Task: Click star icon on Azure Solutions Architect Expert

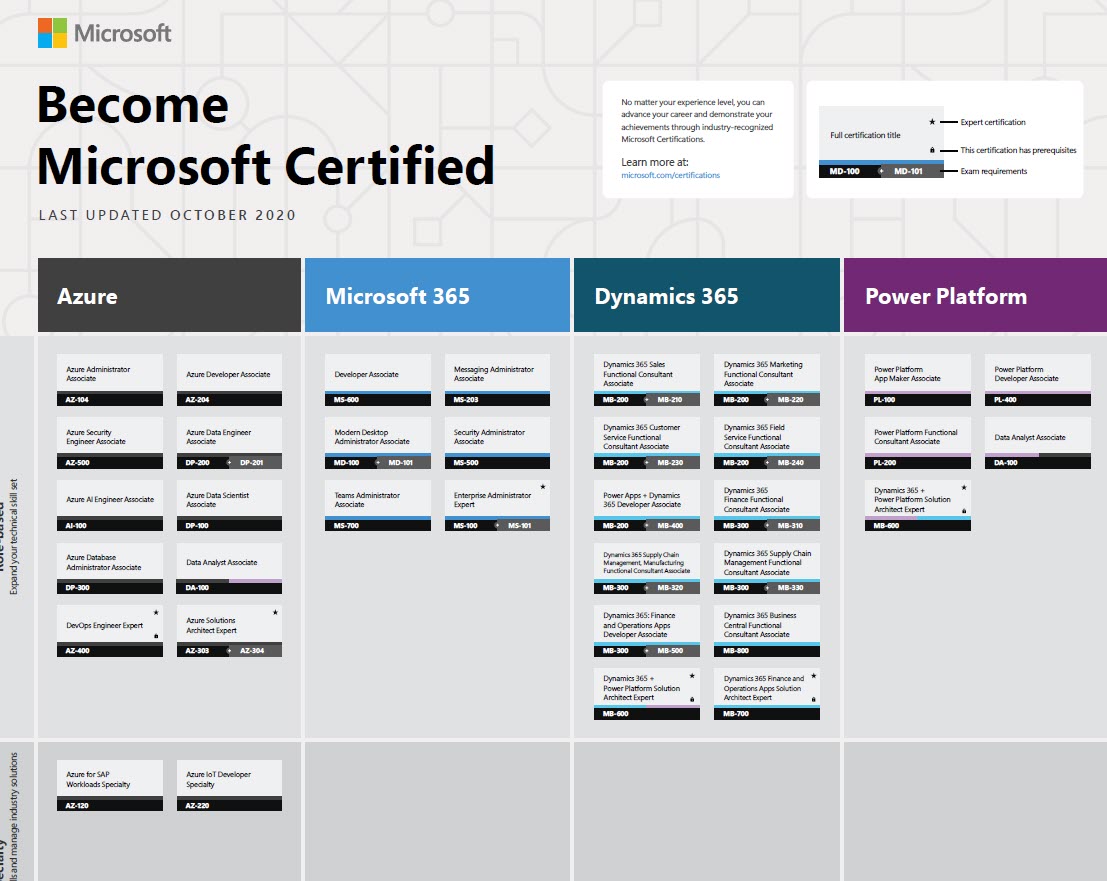Action: 276,612
